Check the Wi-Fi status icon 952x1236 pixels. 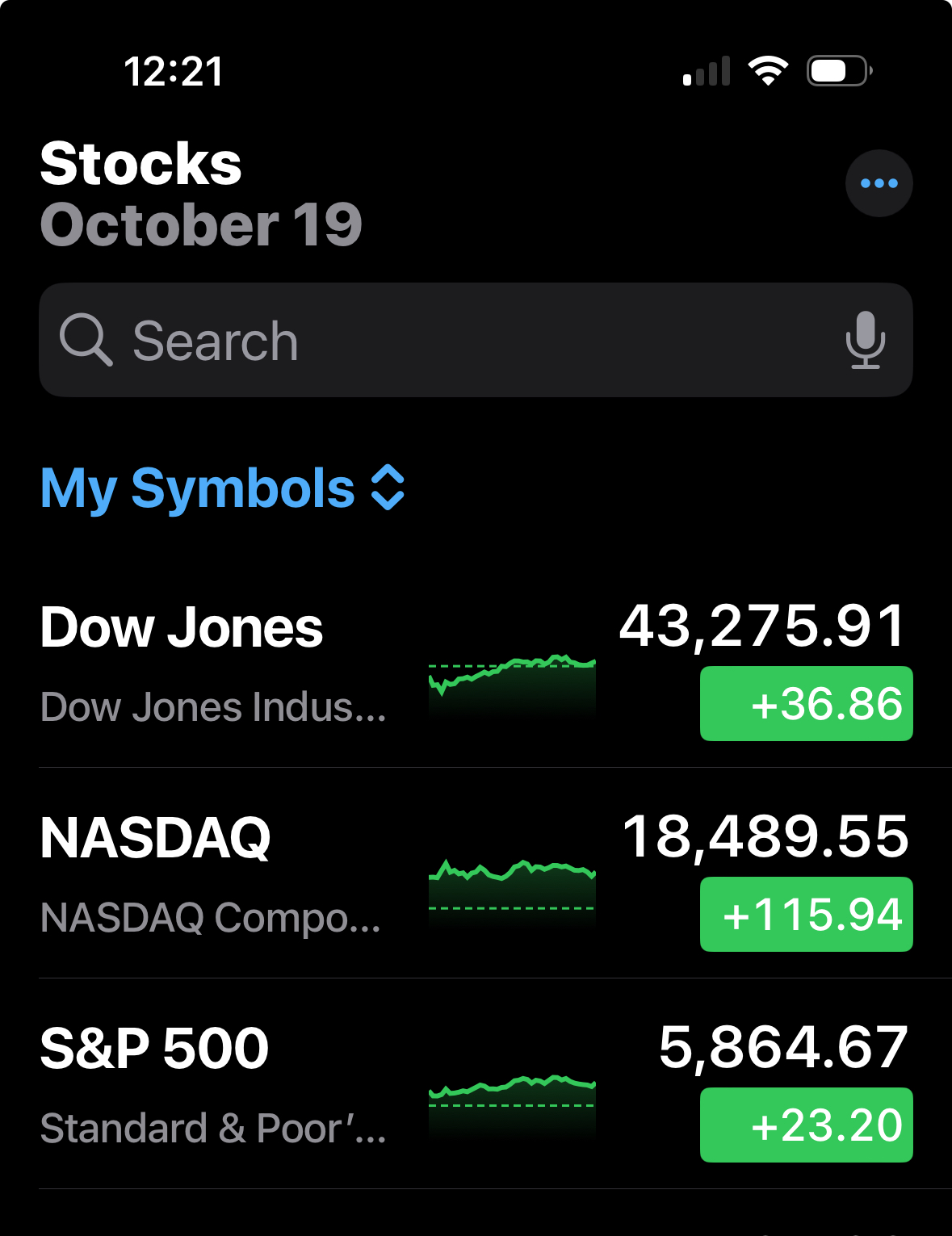click(768, 71)
